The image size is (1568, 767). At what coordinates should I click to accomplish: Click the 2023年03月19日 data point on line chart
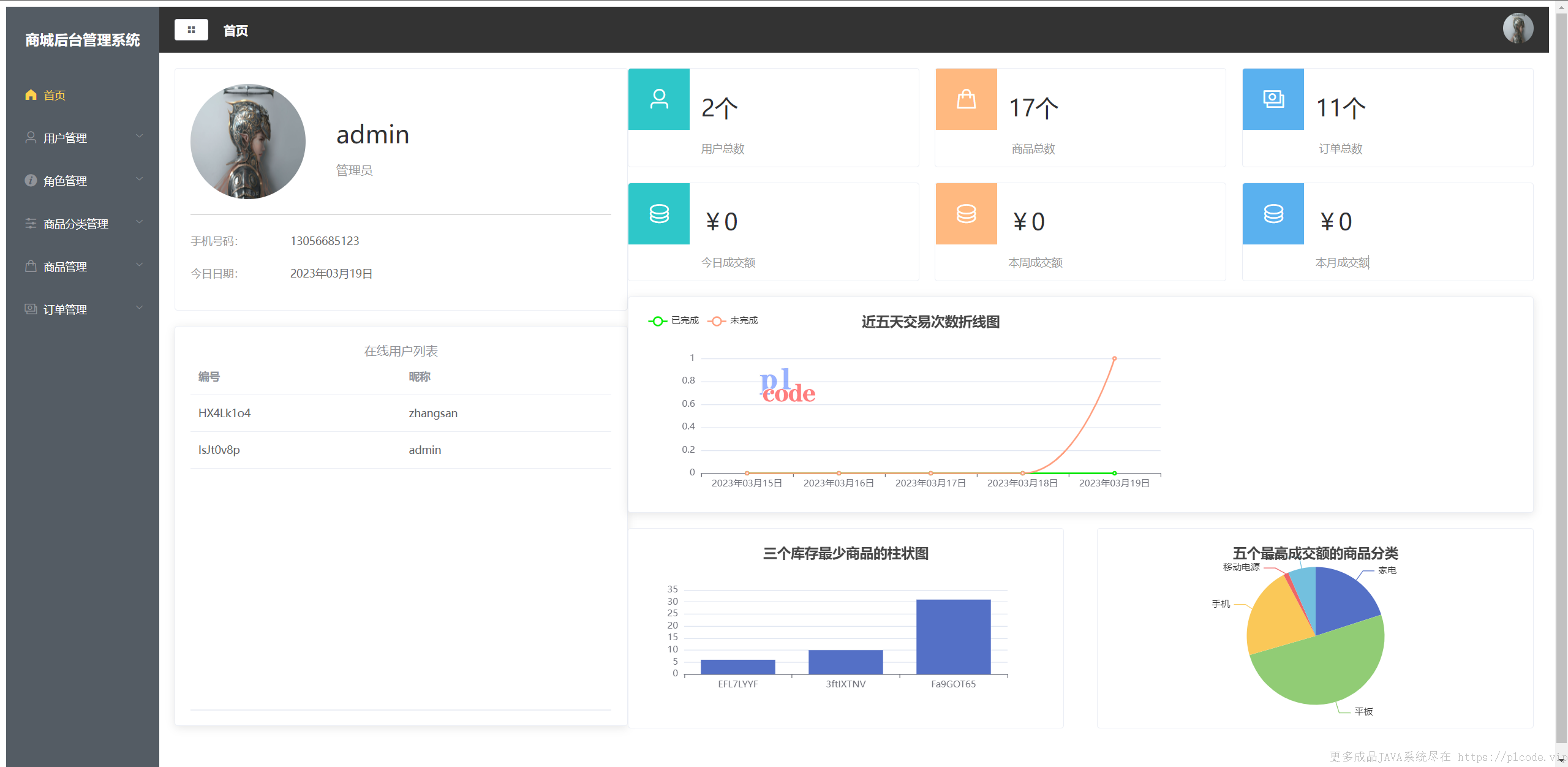(1114, 358)
